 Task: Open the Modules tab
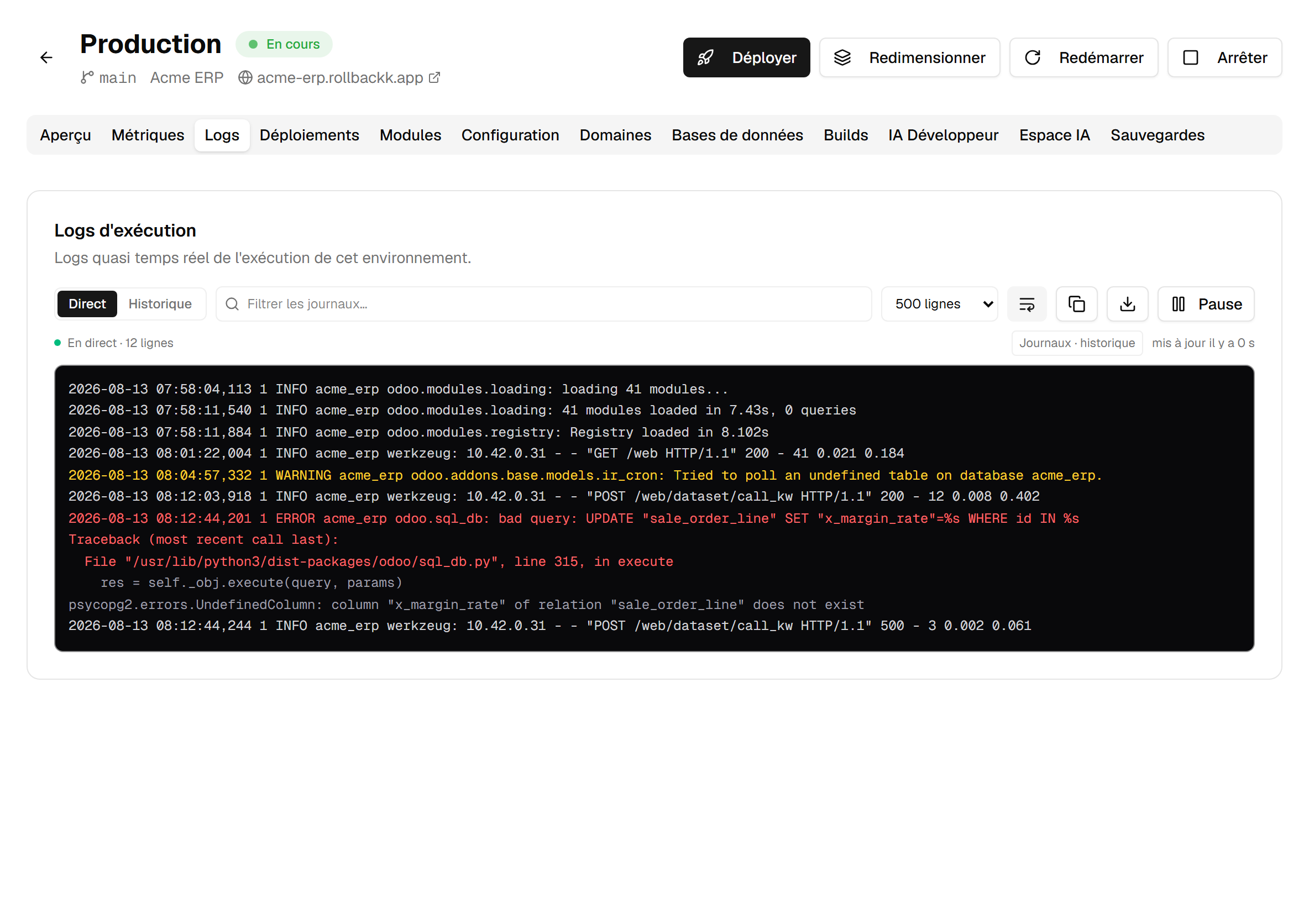(x=411, y=135)
